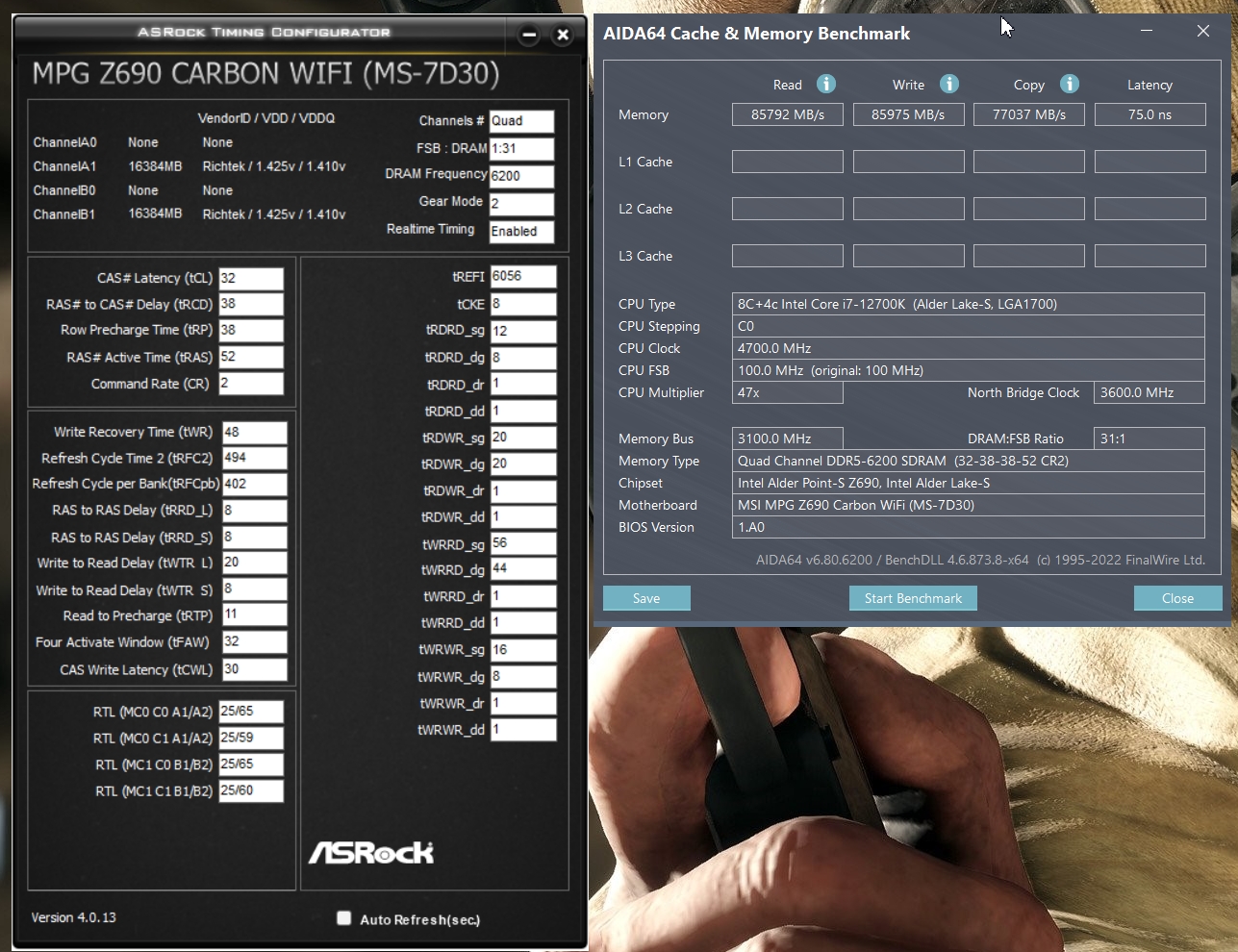Select the RAS# Active Time (tRAS) field
The height and width of the screenshot is (952, 1238).
pos(251,358)
